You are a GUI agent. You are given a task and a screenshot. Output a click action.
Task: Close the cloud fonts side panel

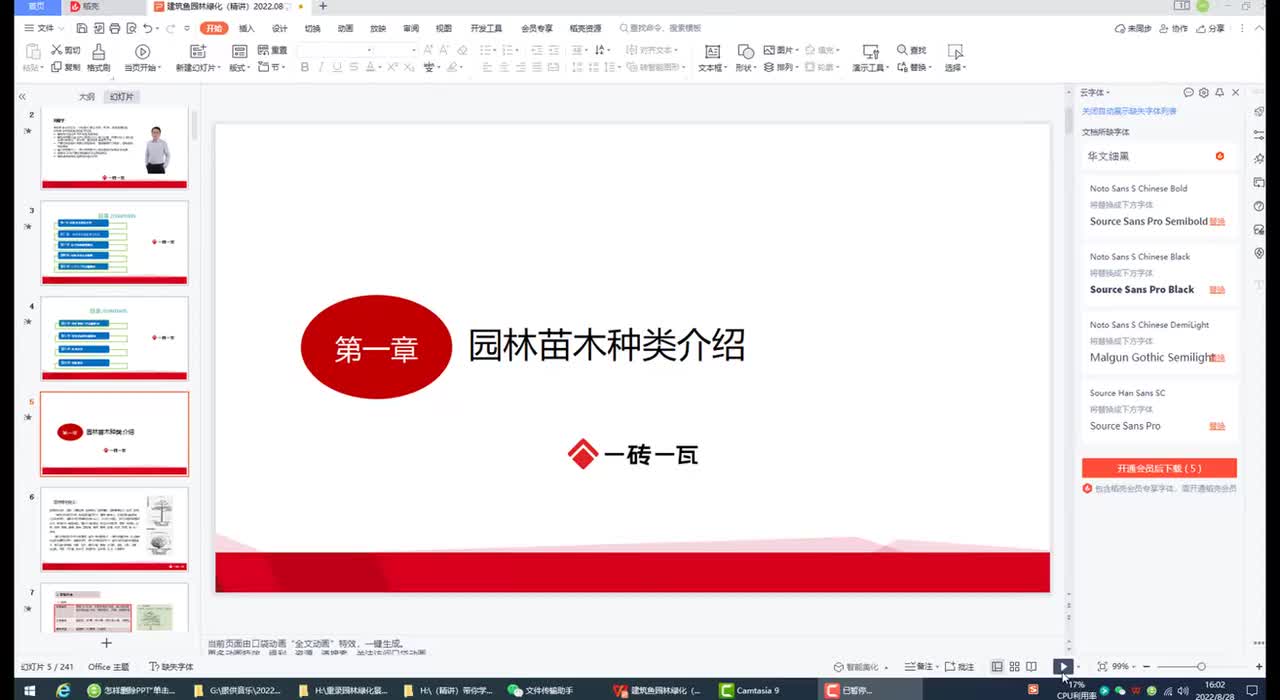pyautogui.click(x=1235, y=92)
